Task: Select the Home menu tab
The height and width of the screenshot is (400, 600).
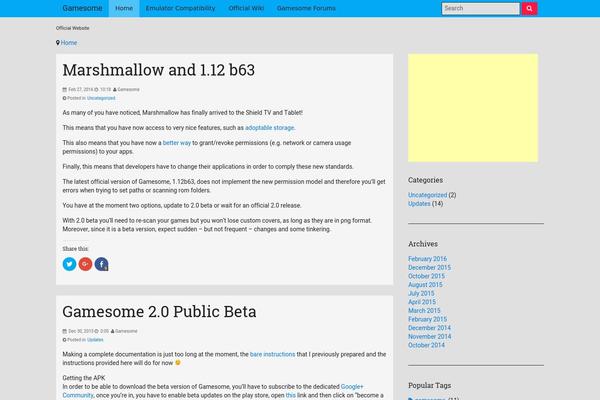Action: (124, 8)
